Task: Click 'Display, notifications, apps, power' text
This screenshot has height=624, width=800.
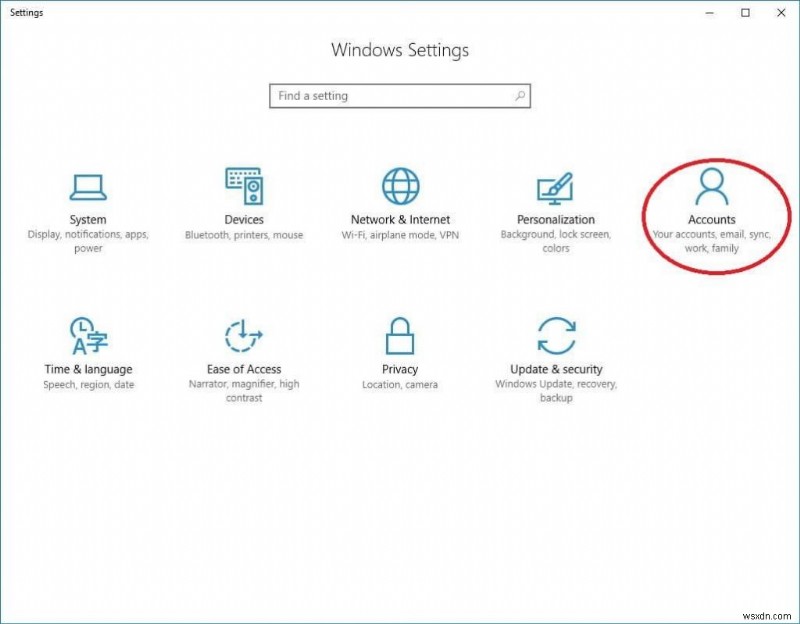Action: coord(88,241)
